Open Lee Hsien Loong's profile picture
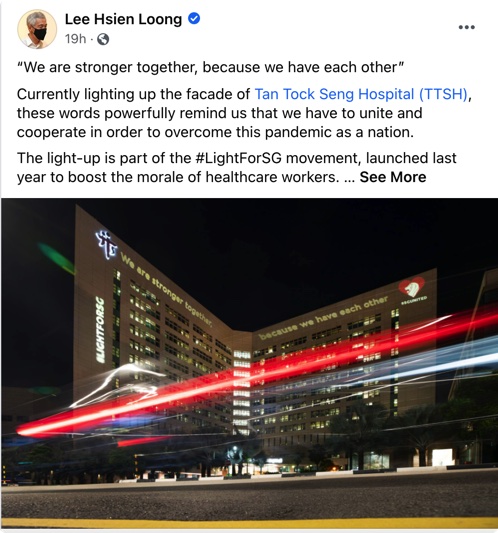The height and width of the screenshot is (533, 498). click(x=37, y=29)
